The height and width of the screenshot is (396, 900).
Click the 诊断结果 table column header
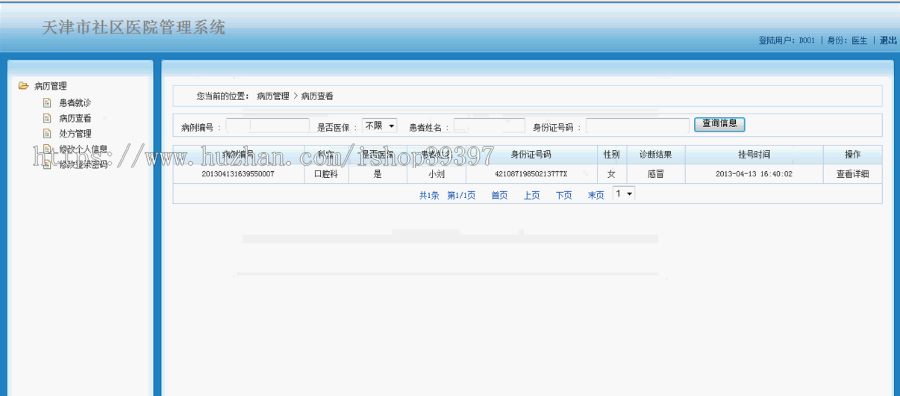(x=655, y=155)
